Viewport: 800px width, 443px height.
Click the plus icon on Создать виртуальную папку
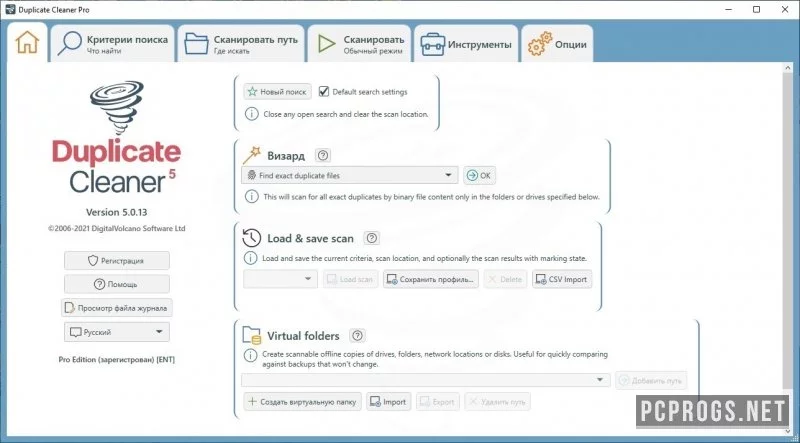click(252, 402)
